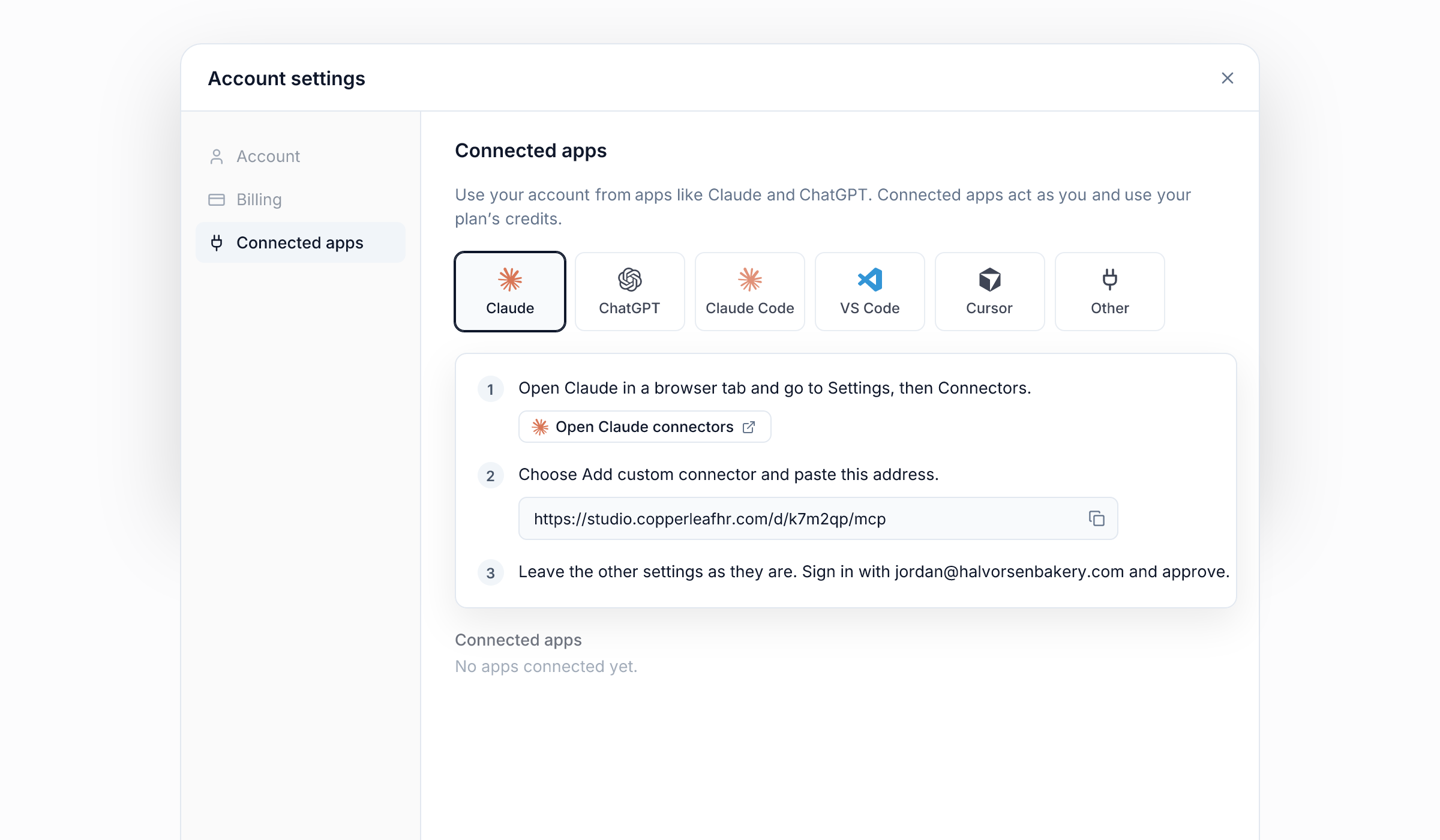The height and width of the screenshot is (840, 1440).
Task: Open Connected apps in the sidebar
Action: coord(300,242)
